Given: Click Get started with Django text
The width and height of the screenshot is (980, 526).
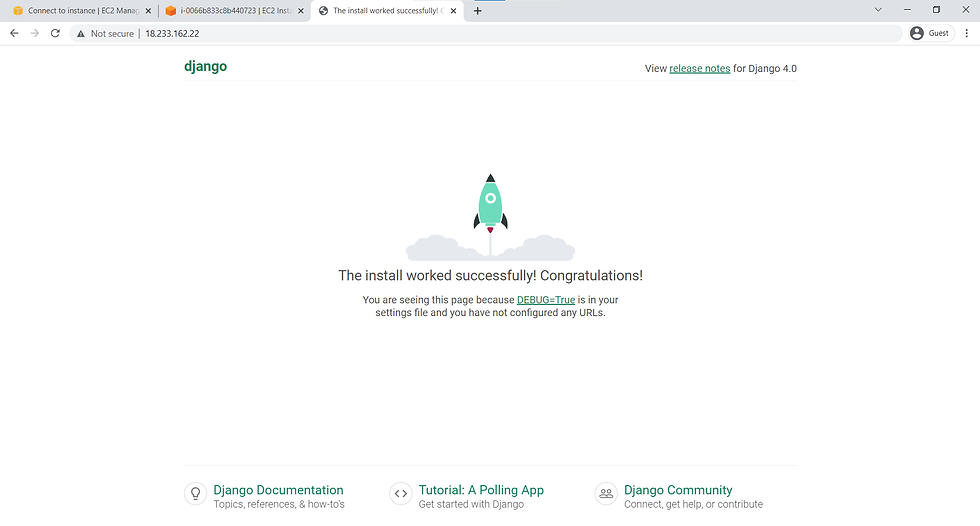Looking at the screenshot, I should (471, 504).
